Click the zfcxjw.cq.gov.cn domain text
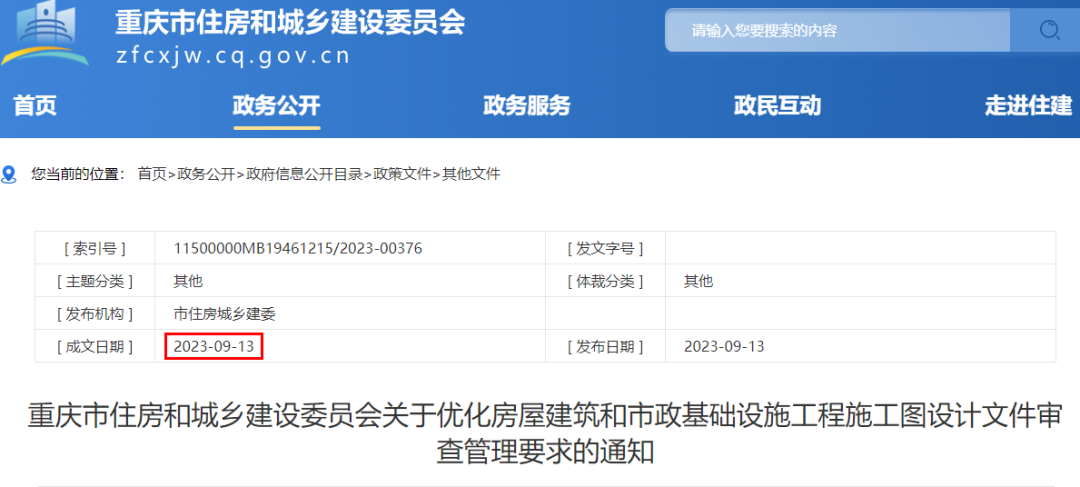The image size is (1080, 487). click(x=233, y=55)
